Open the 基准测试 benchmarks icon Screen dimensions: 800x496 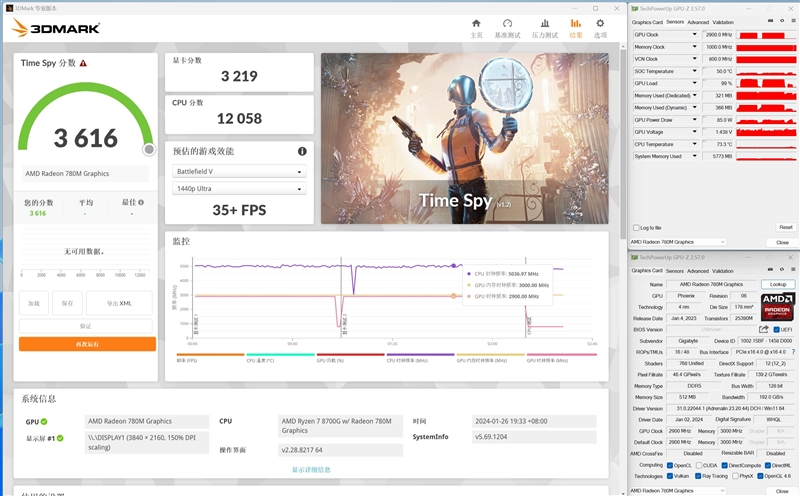point(507,23)
